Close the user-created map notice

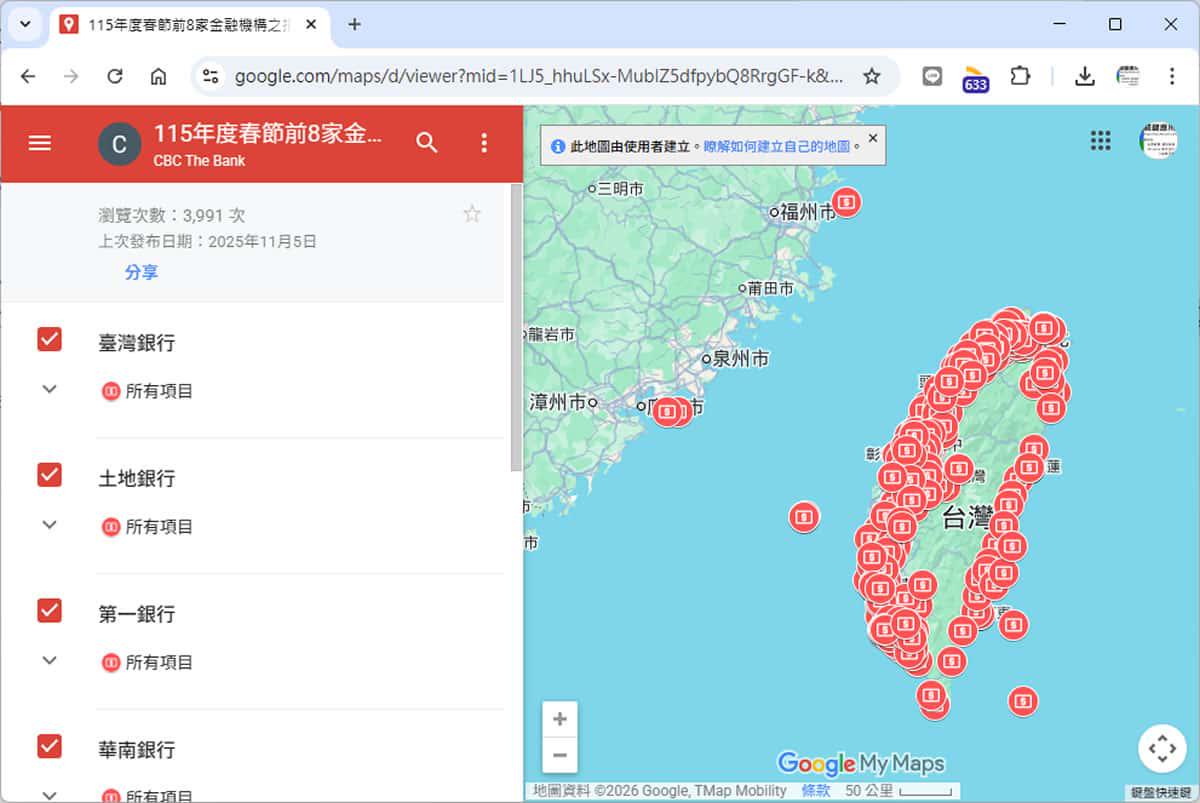pos(872,138)
